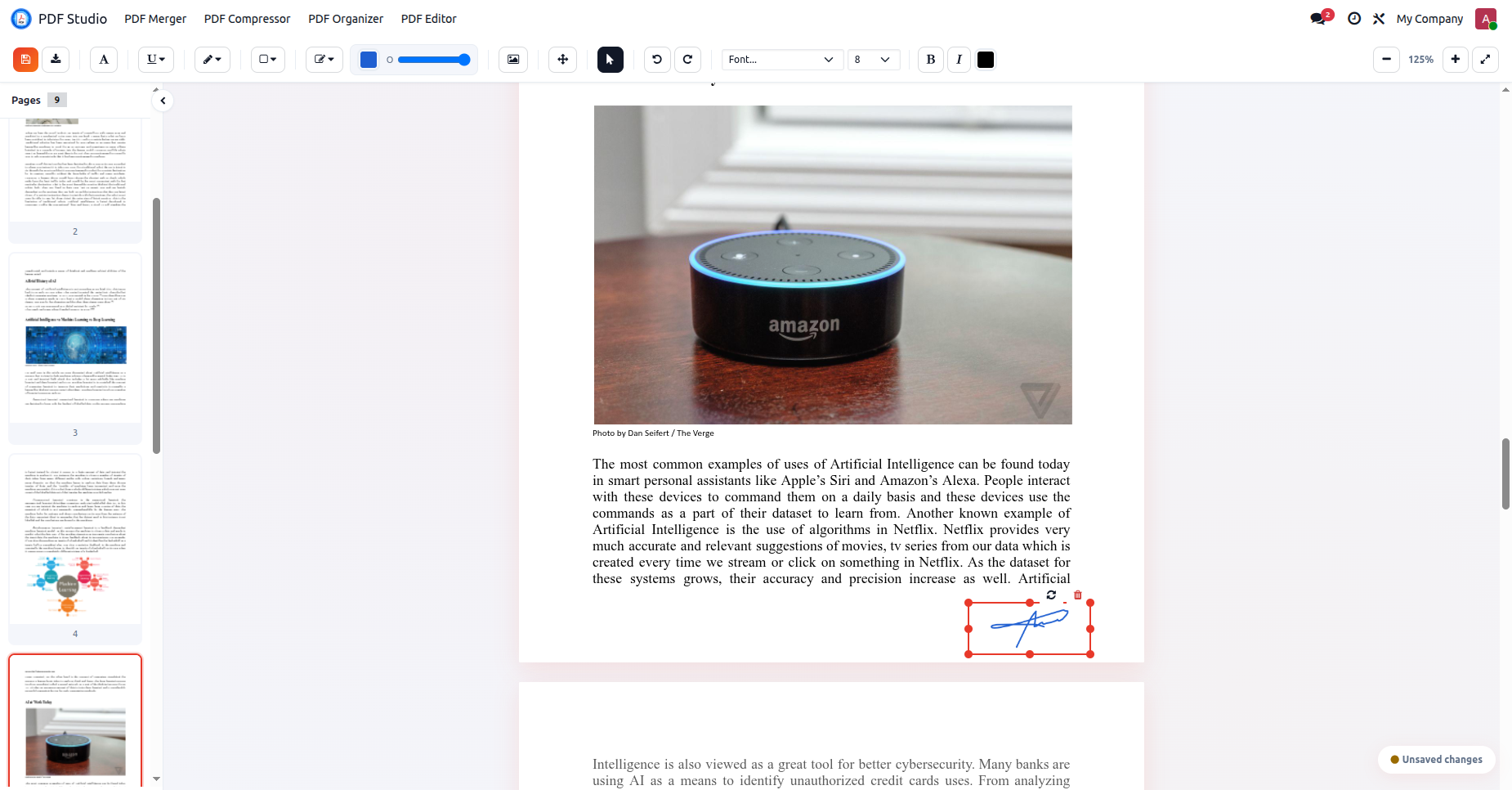1512x790 pixels.
Task: Toggle bold text formatting
Action: click(x=931, y=60)
